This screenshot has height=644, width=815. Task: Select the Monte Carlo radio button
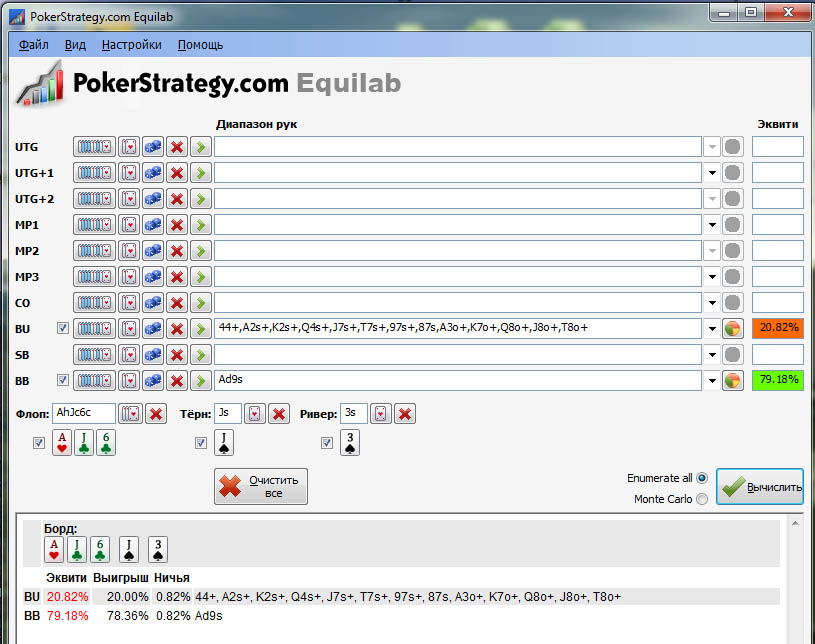(x=702, y=499)
